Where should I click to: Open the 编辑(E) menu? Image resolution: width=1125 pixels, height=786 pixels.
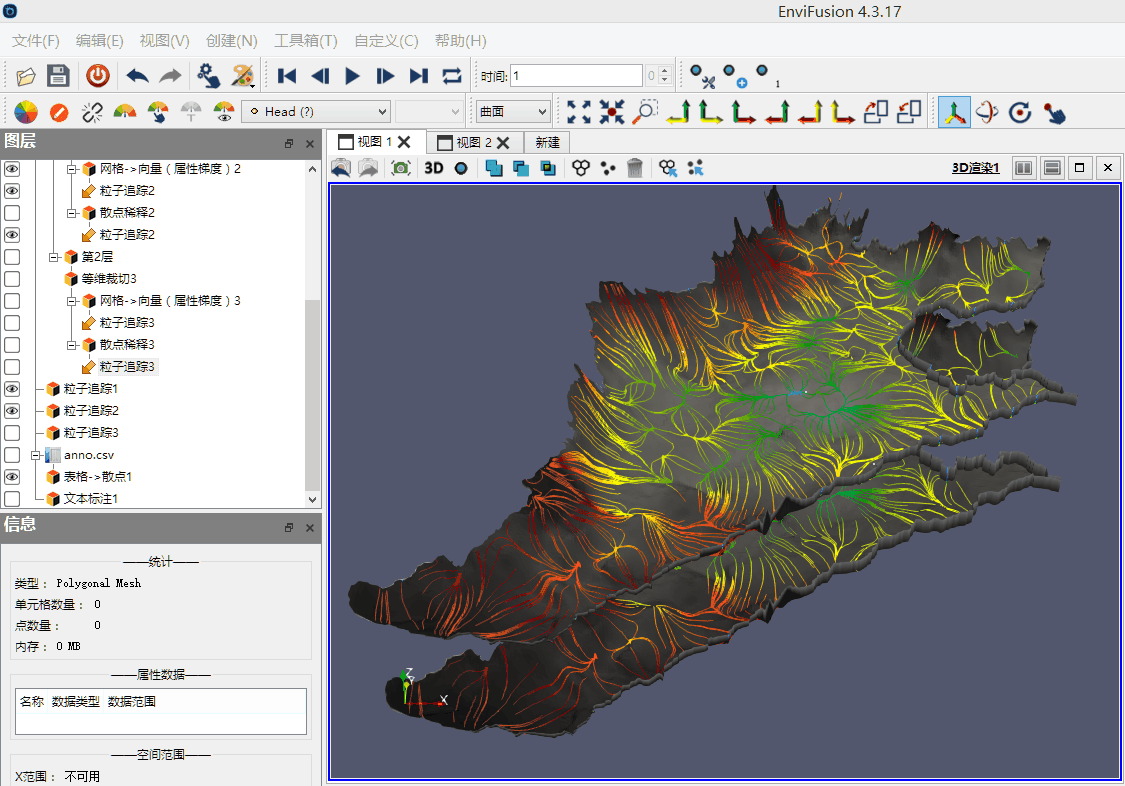click(99, 41)
